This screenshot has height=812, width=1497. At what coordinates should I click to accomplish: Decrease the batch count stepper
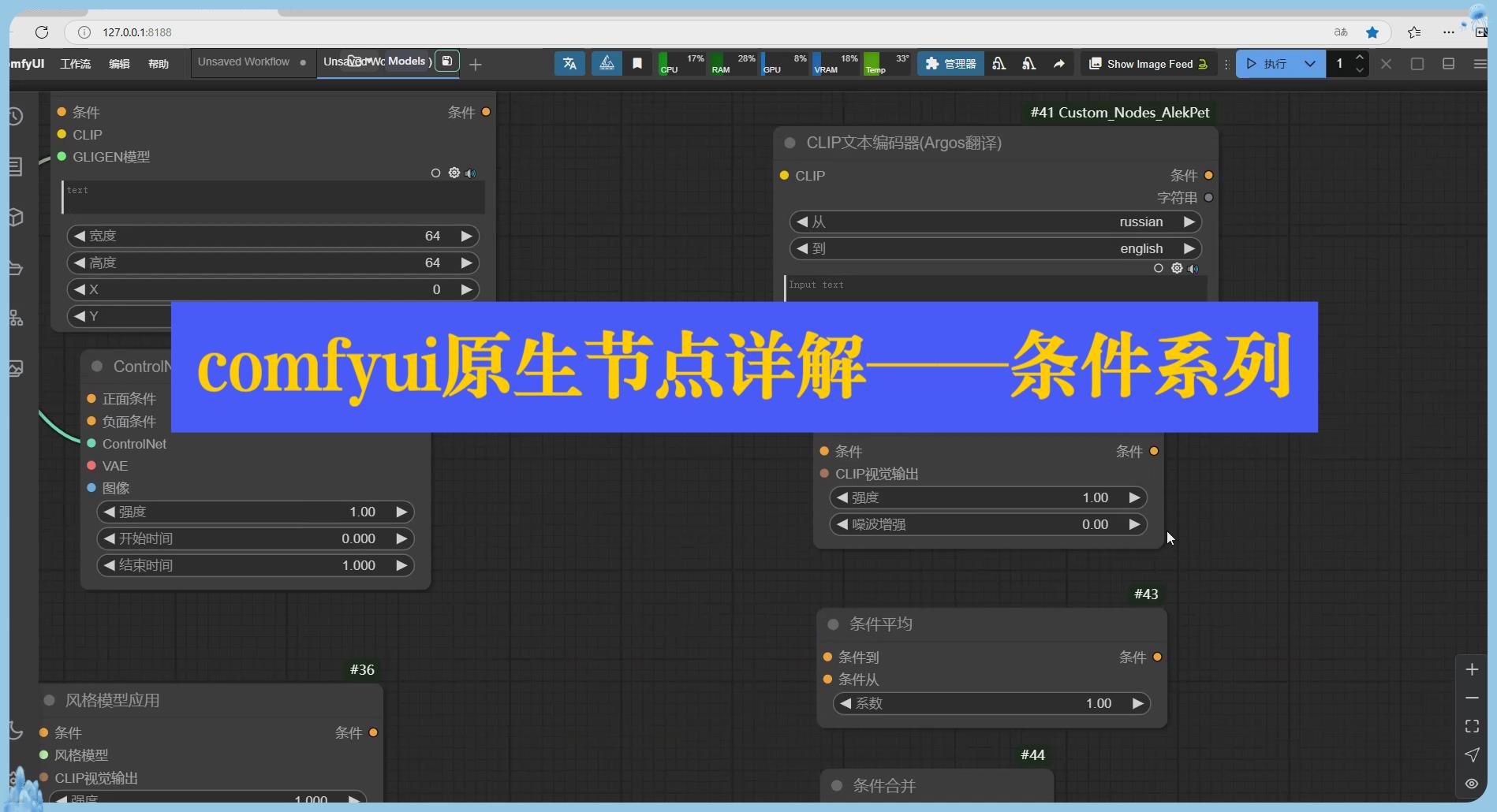click(1359, 70)
